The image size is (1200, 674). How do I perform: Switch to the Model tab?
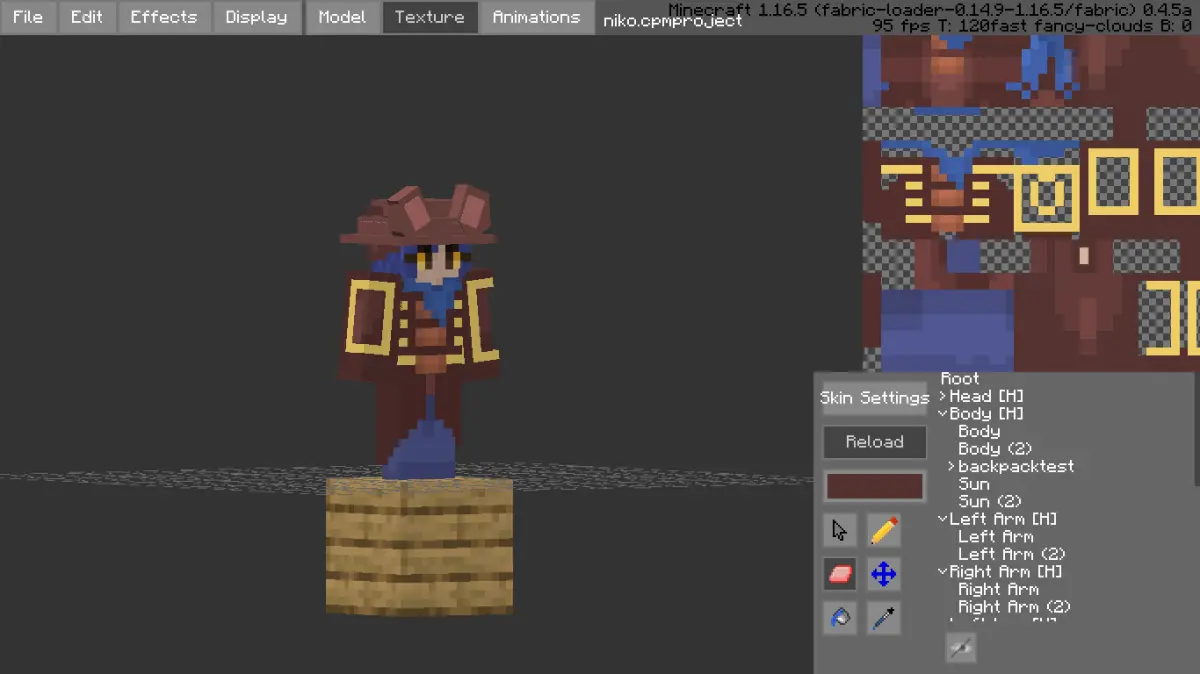coord(342,17)
